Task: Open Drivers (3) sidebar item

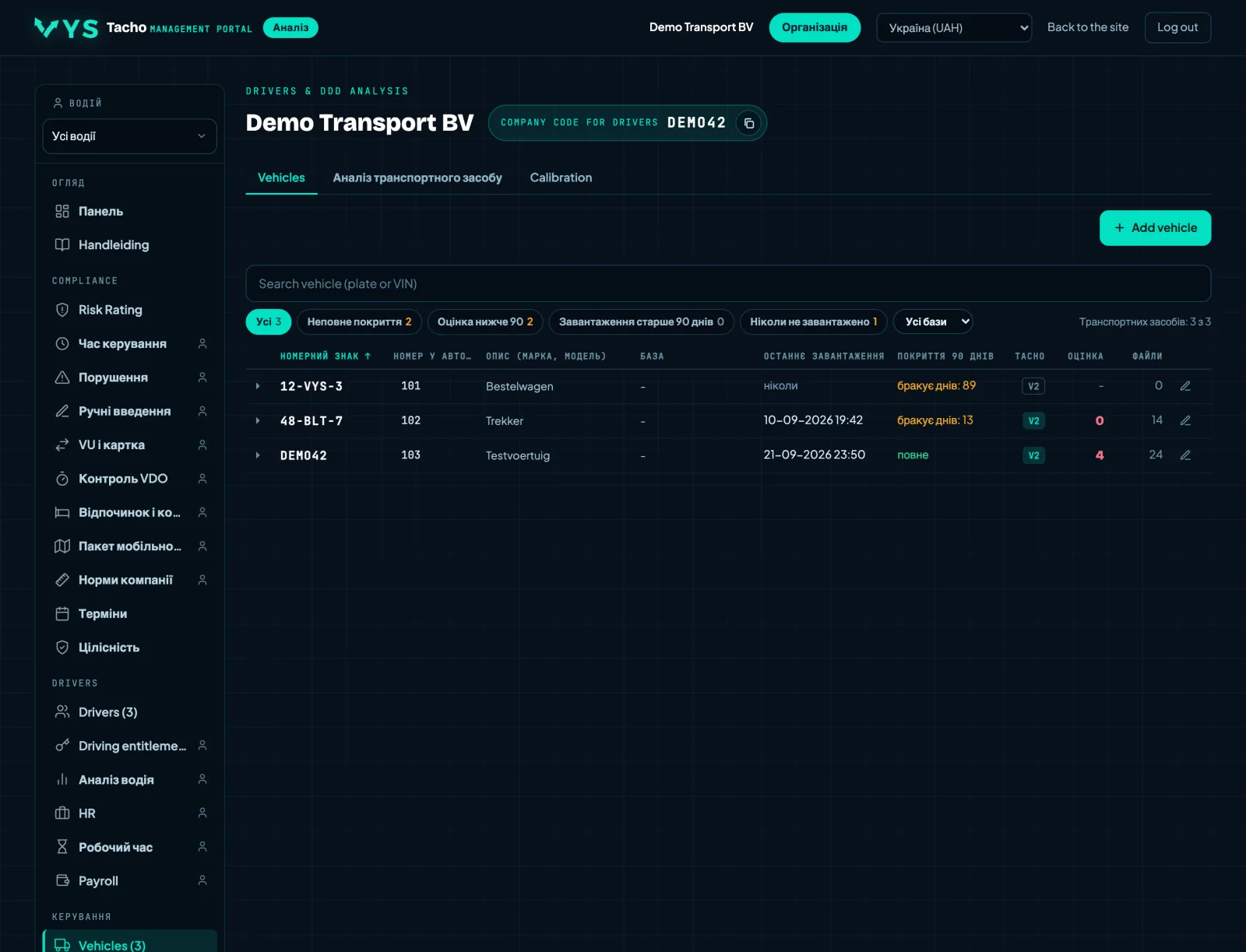Action: coord(129,712)
